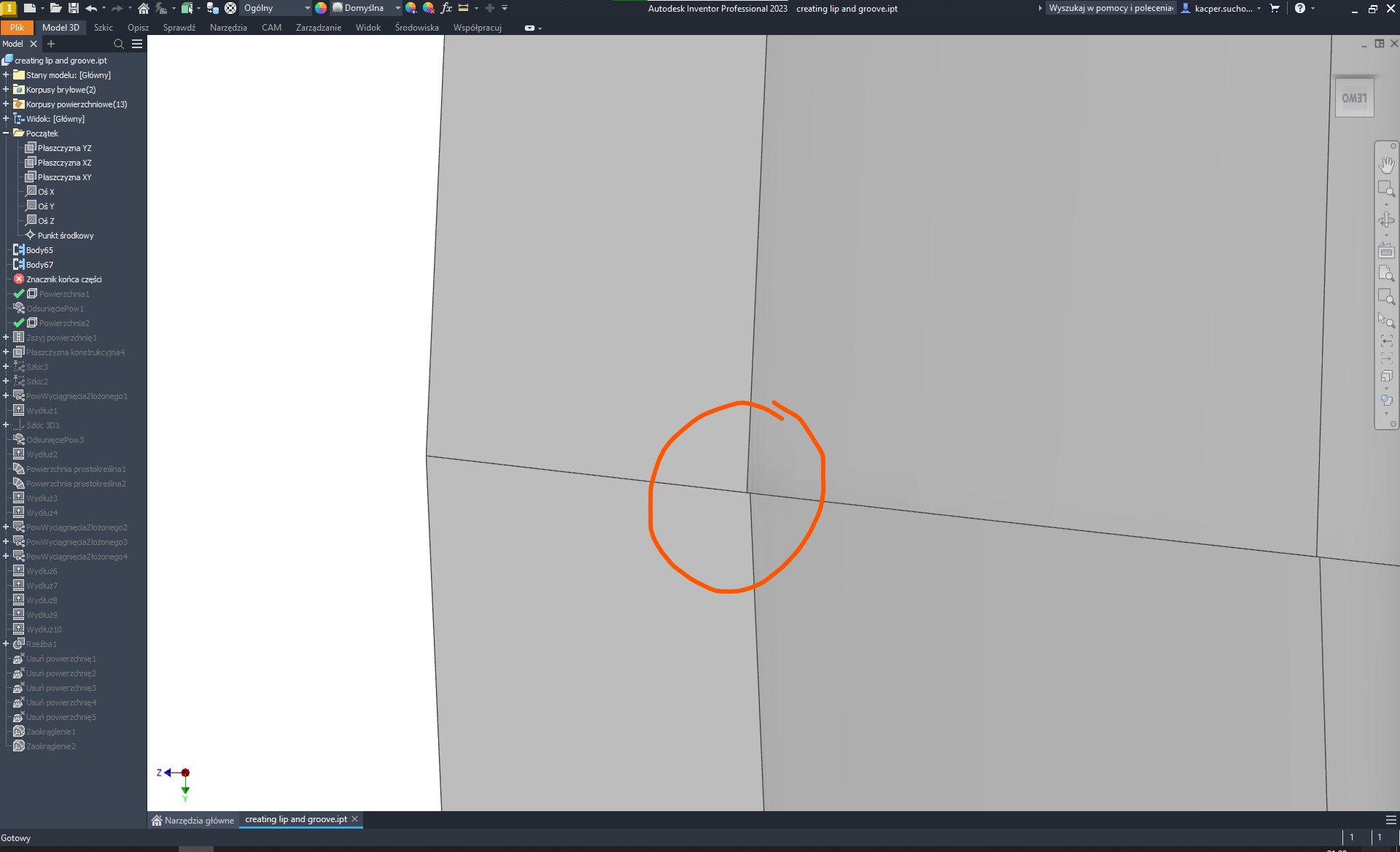The width and height of the screenshot is (1400, 852).
Task: Start the Measure tool from the toolbar
Action: [x=463, y=8]
